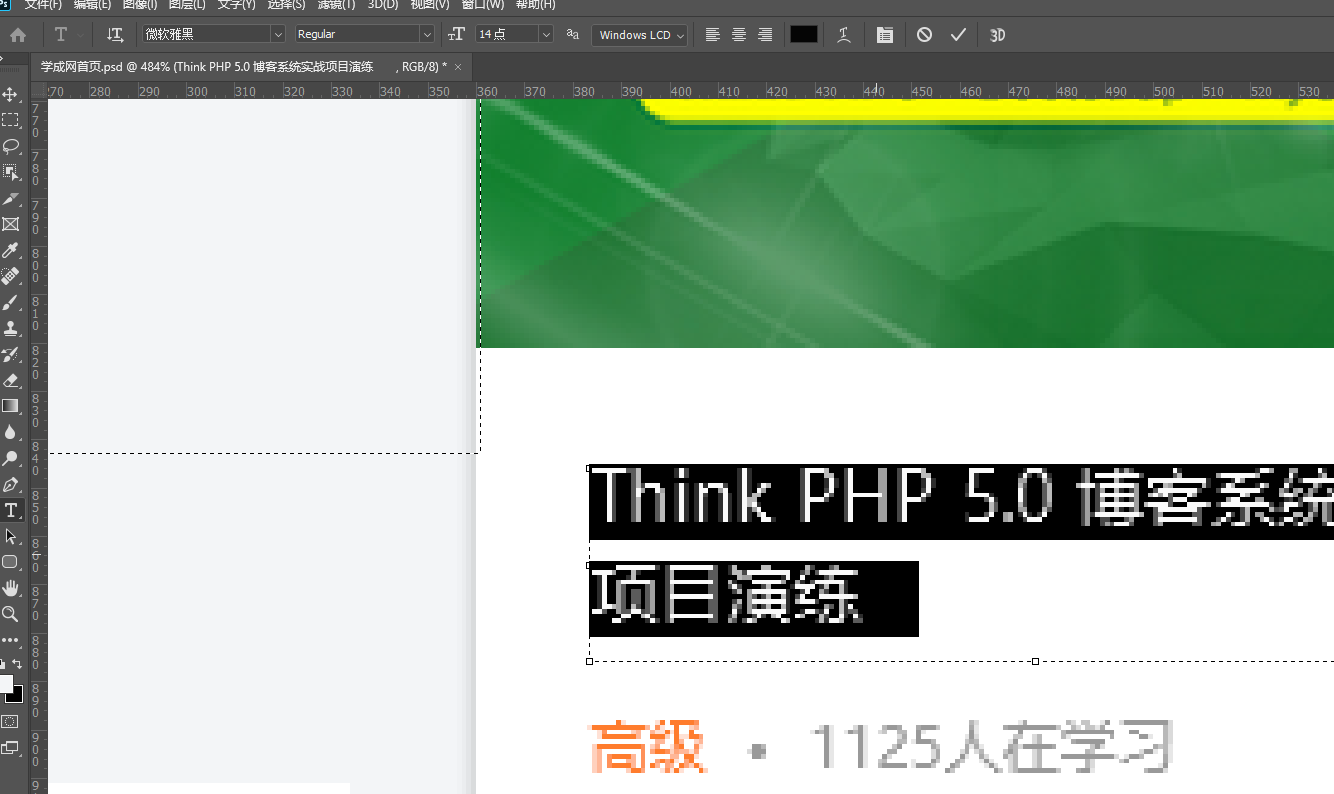Select the Move tool
Image resolution: width=1334 pixels, height=794 pixels.
pyautogui.click(x=10, y=94)
